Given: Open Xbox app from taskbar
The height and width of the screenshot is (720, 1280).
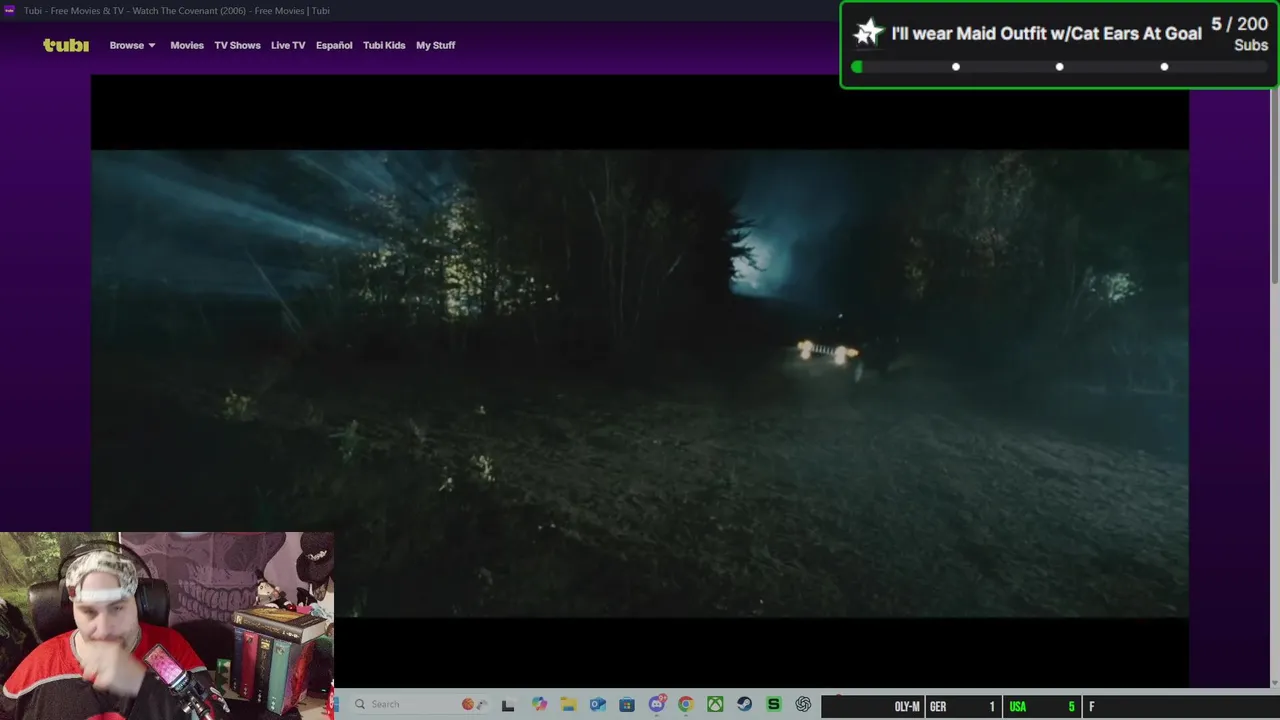Looking at the screenshot, I should [x=715, y=705].
